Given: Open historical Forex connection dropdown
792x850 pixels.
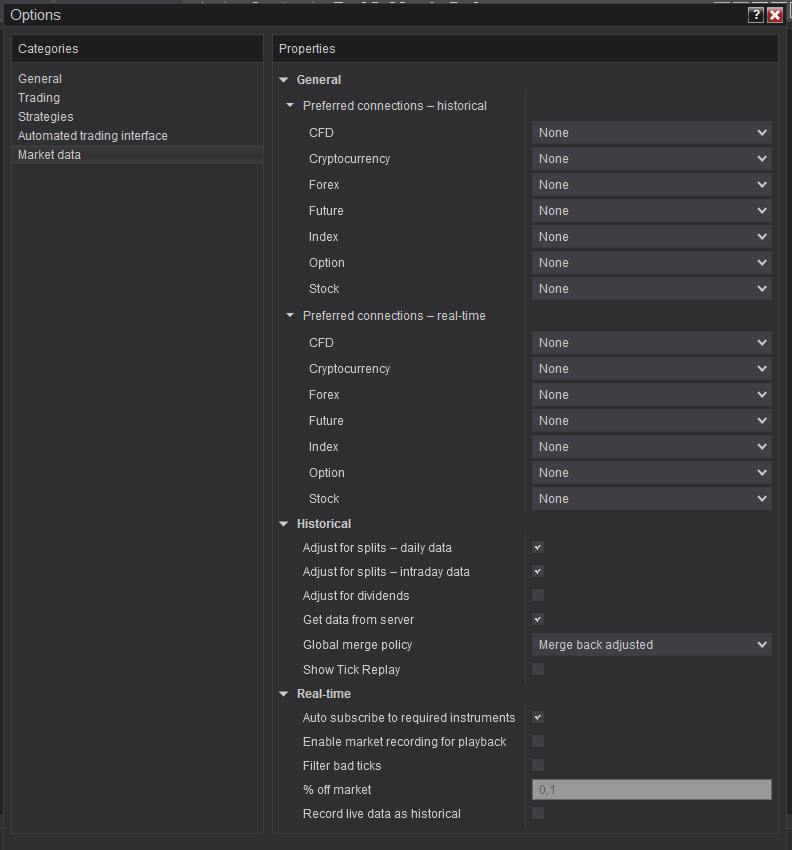Looking at the screenshot, I should 651,185.
